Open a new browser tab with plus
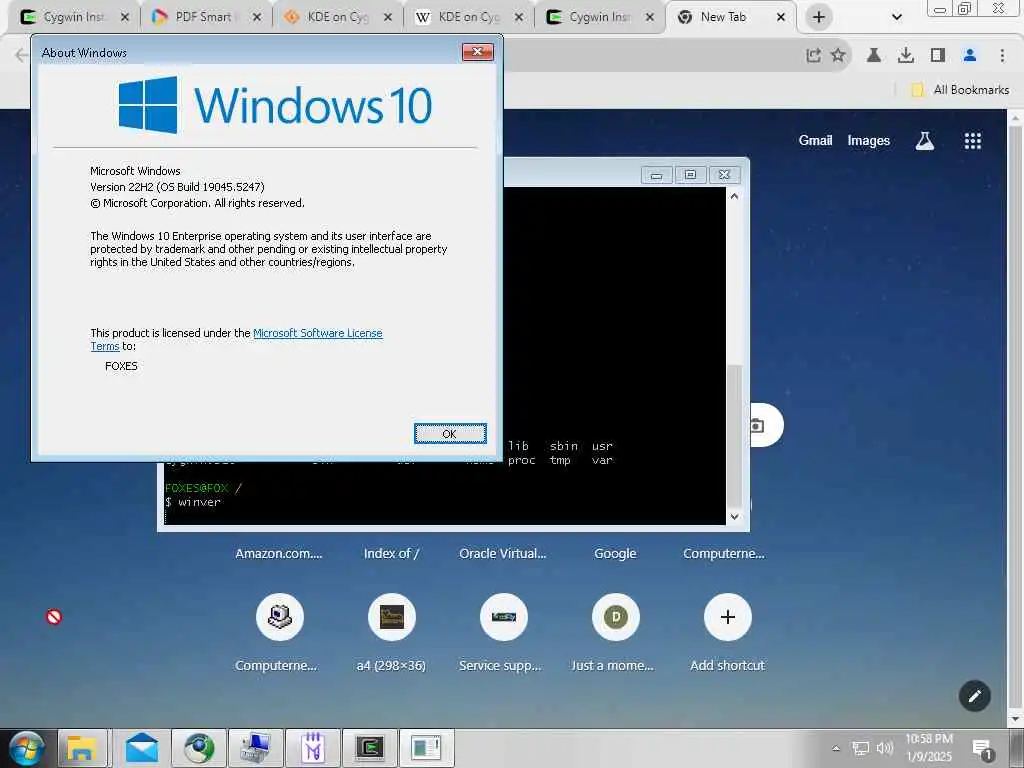1024x768 pixels. [819, 18]
